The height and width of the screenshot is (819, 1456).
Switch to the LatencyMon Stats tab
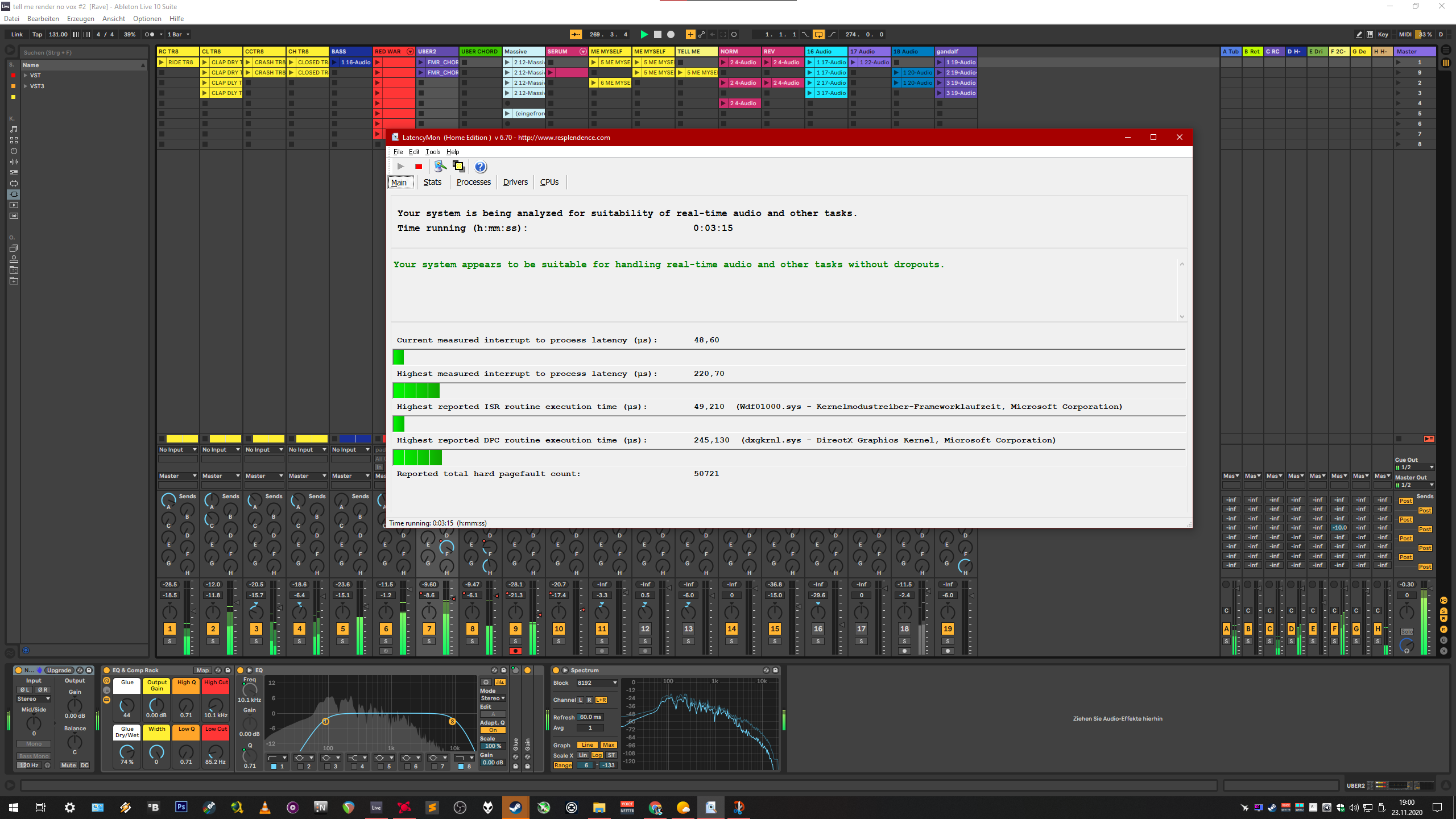click(432, 182)
